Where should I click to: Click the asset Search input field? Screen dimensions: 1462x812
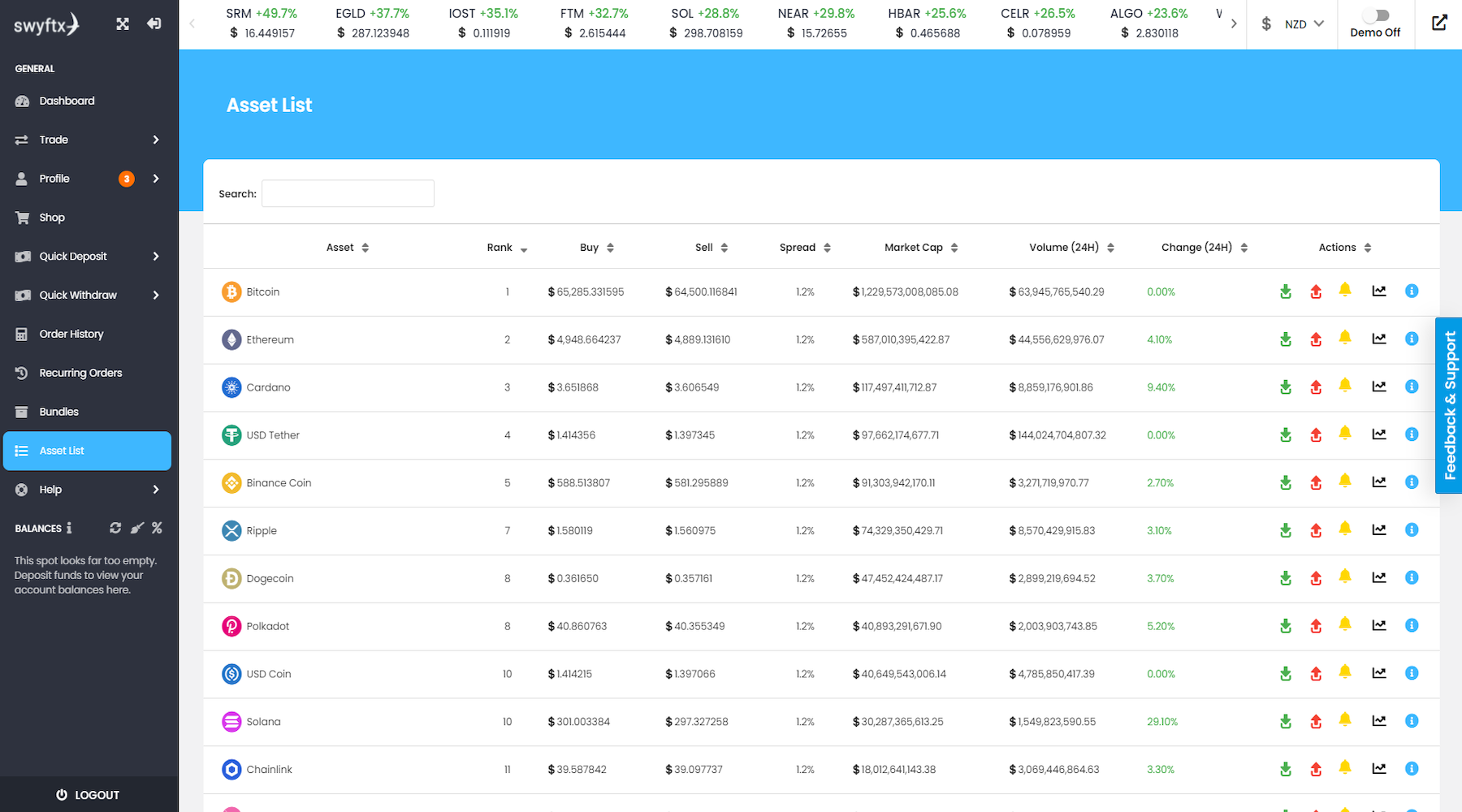click(x=348, y=194)
